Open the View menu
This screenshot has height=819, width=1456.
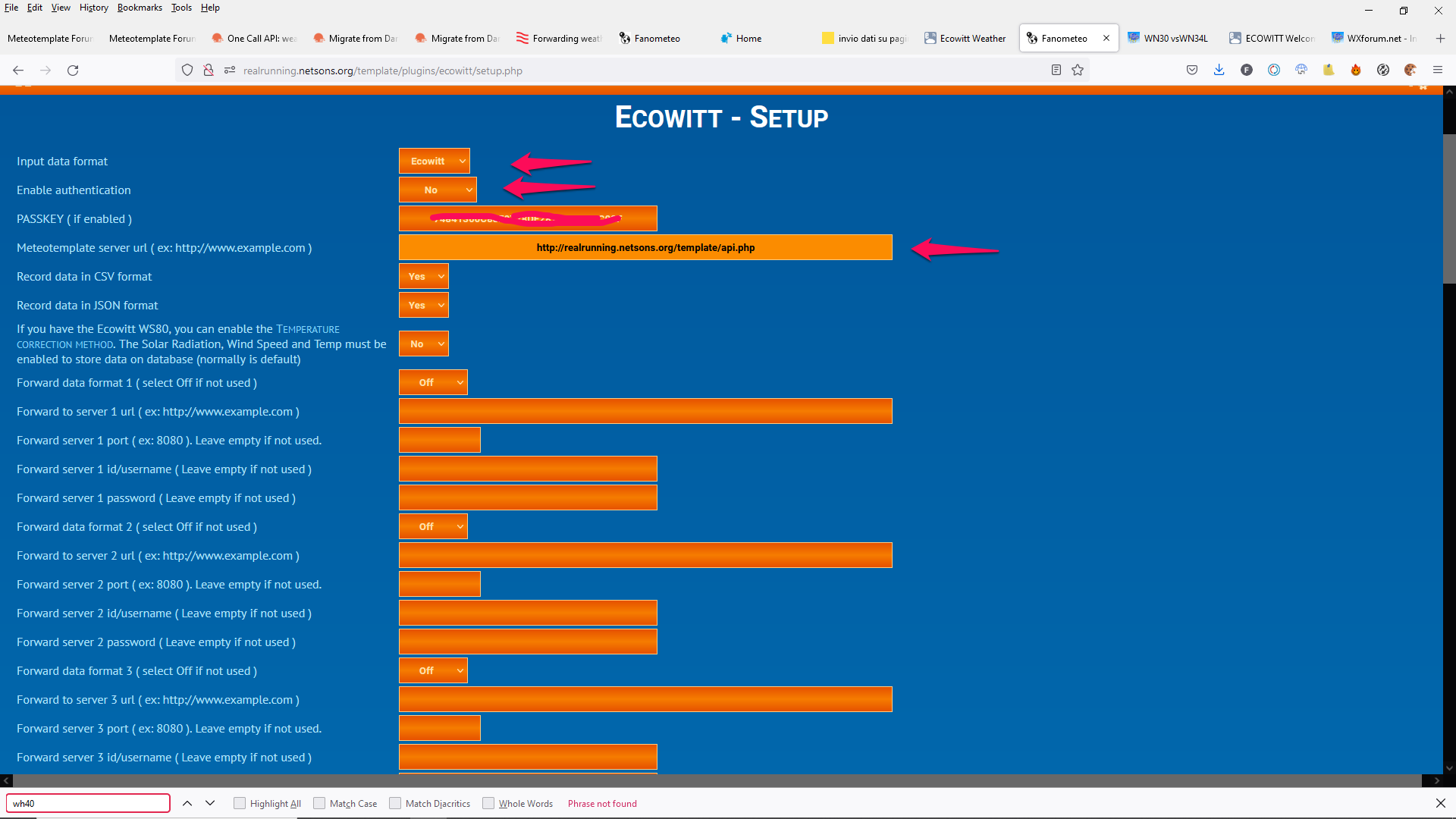(61, 8)
